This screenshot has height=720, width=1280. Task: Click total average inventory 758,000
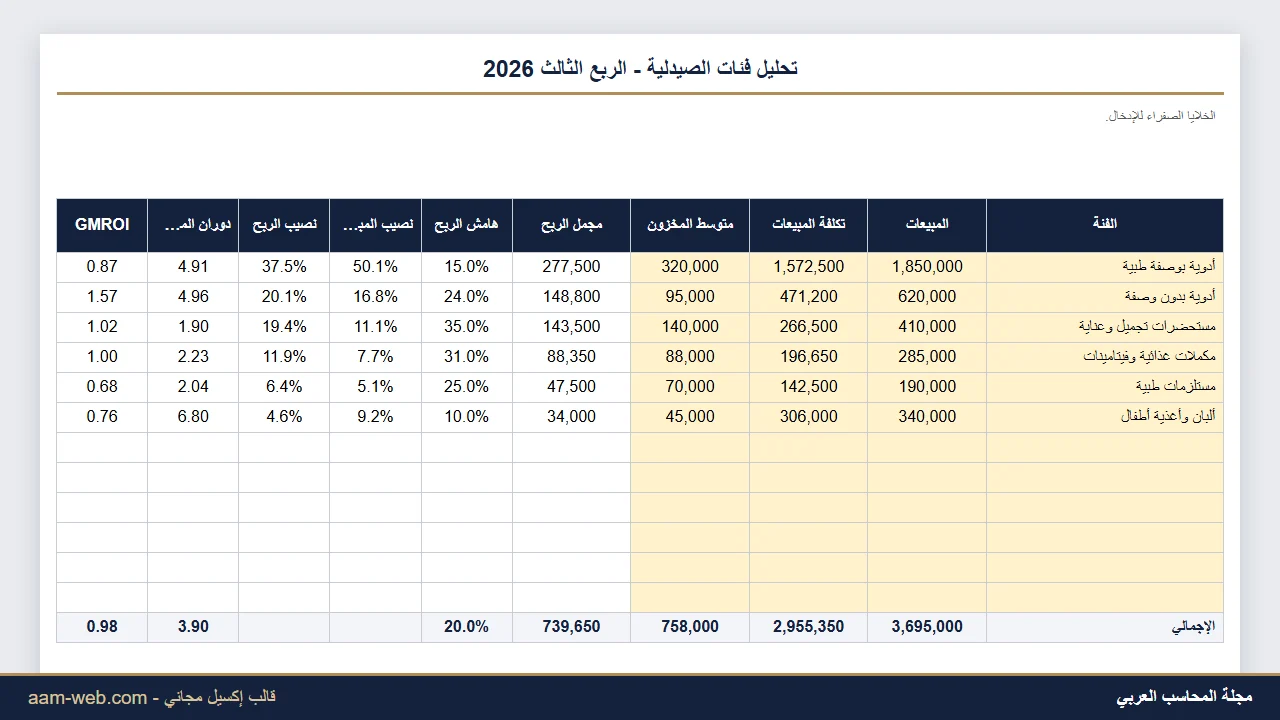(x=690, y=627)
